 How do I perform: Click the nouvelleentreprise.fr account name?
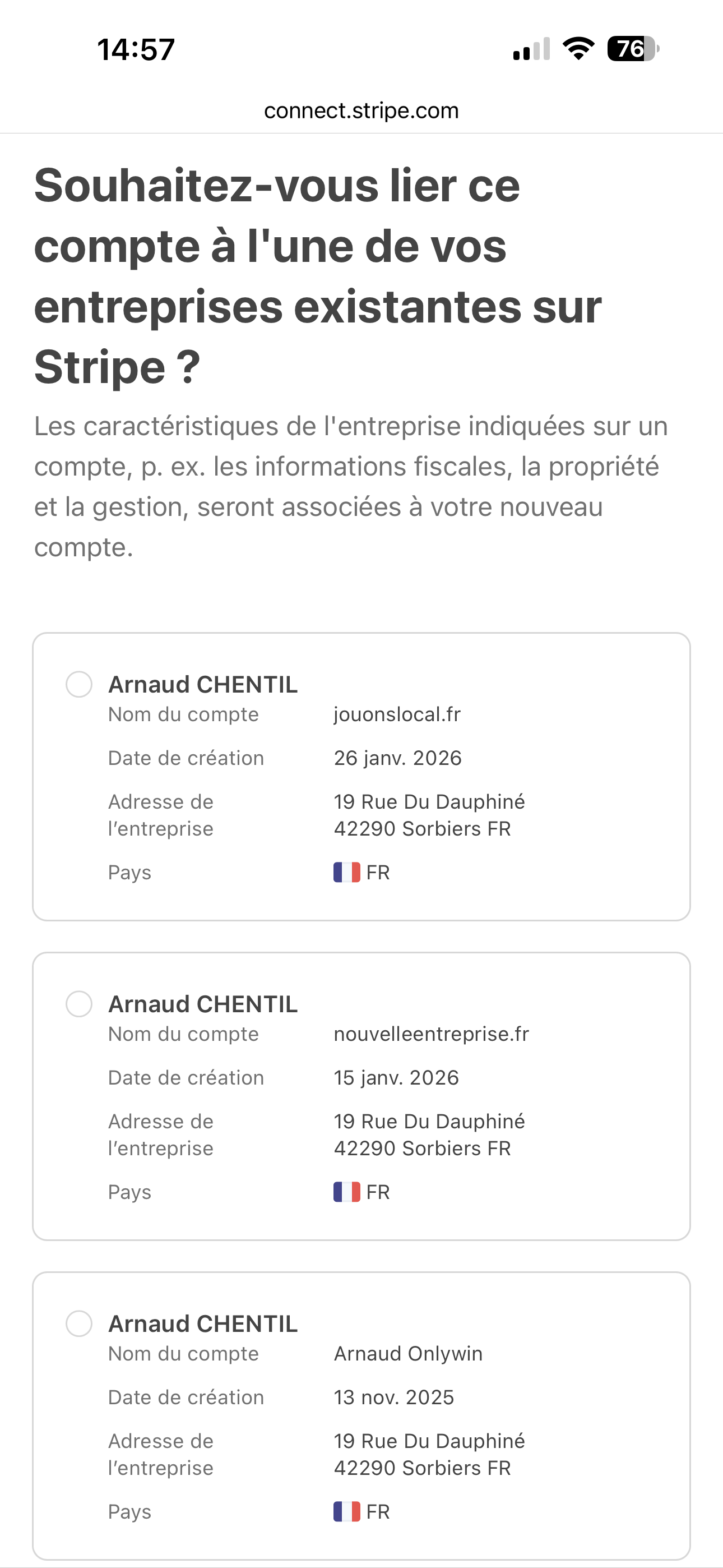(x=431, y=1034)
